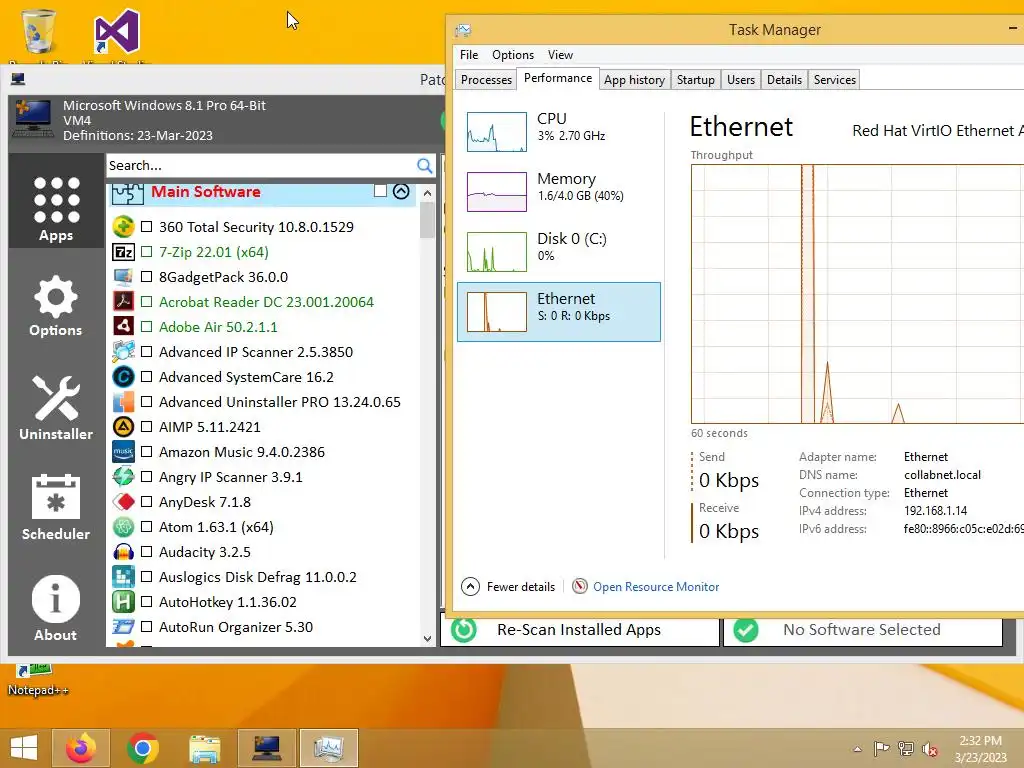Open the View menu in Task Manager
Screen dimensions: 1024x768
pyautogui.click(x=560, y=55)
